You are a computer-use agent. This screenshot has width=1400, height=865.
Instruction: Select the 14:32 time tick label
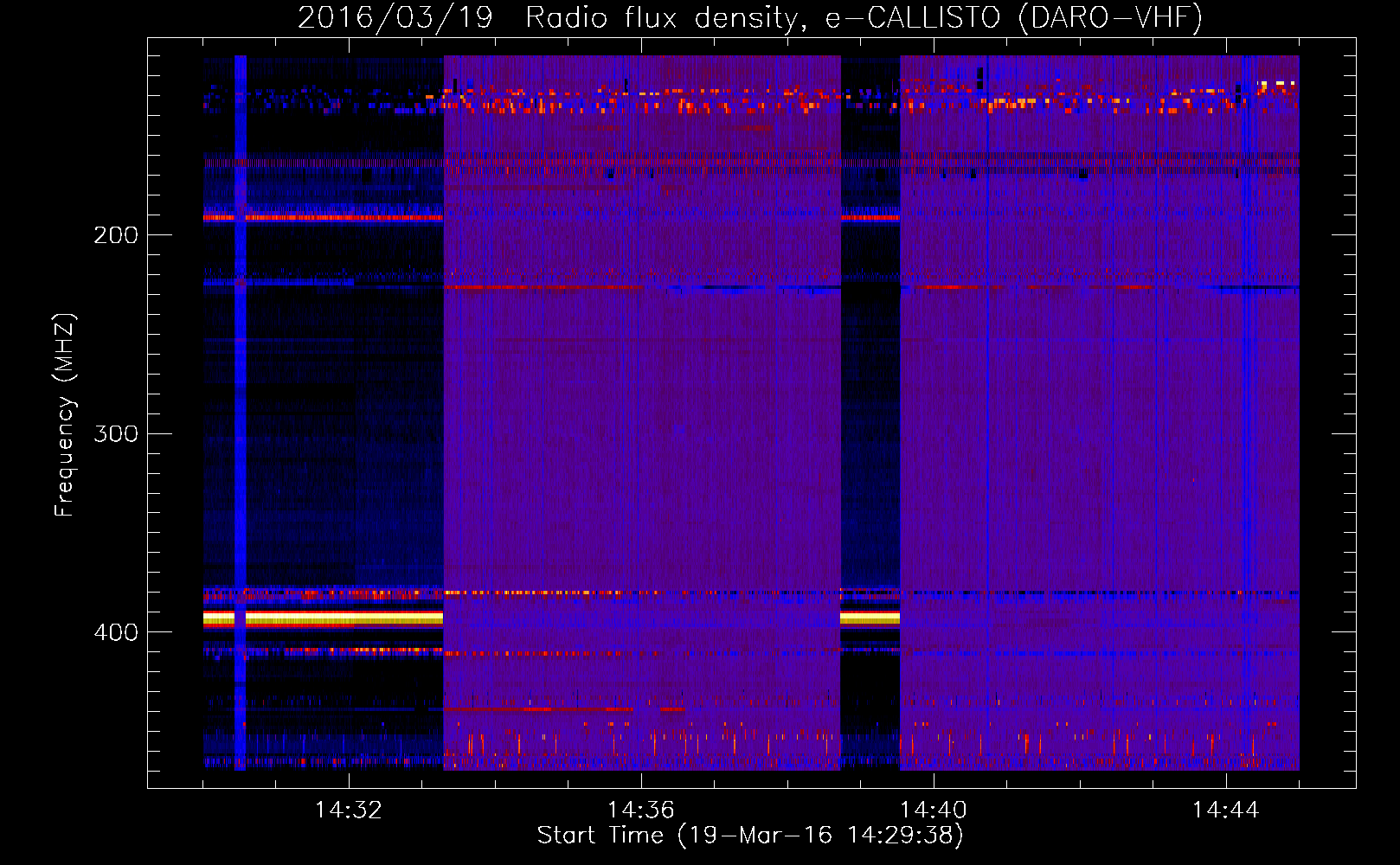click(349, 811)
